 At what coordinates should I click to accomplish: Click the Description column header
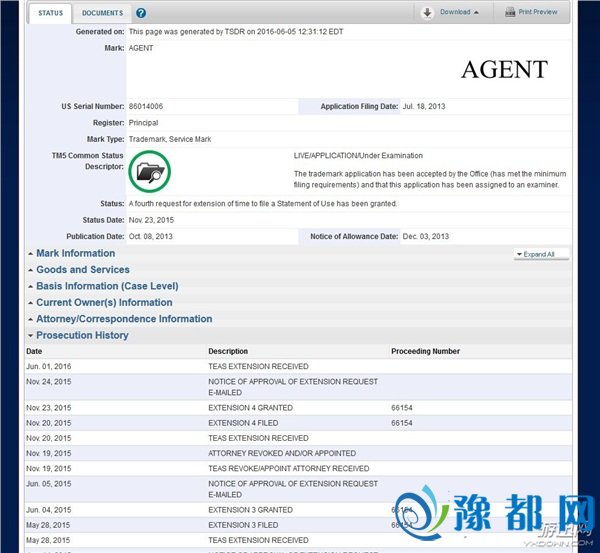point(228,351)
